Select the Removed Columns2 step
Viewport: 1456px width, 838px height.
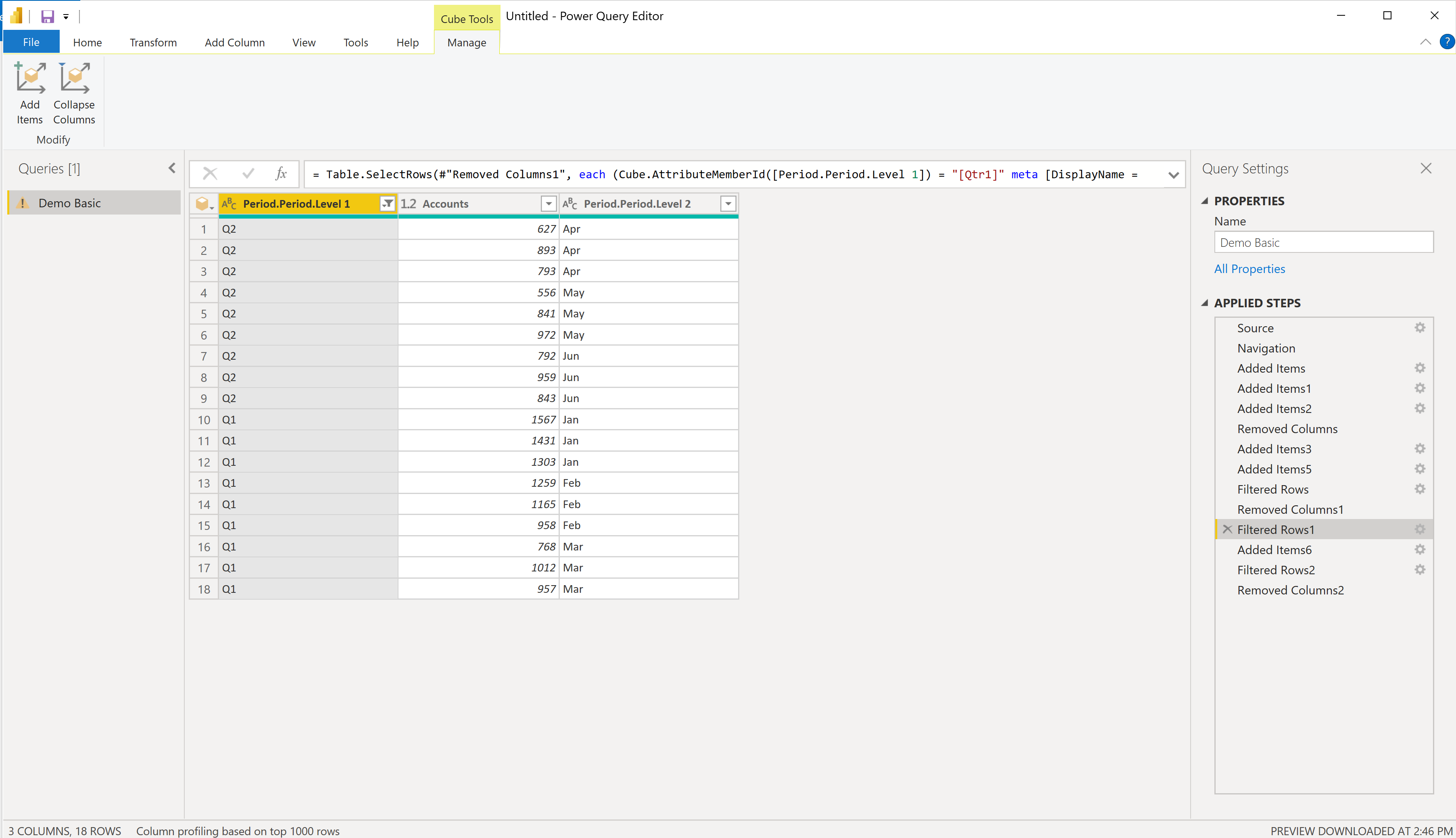(1290, 590)
